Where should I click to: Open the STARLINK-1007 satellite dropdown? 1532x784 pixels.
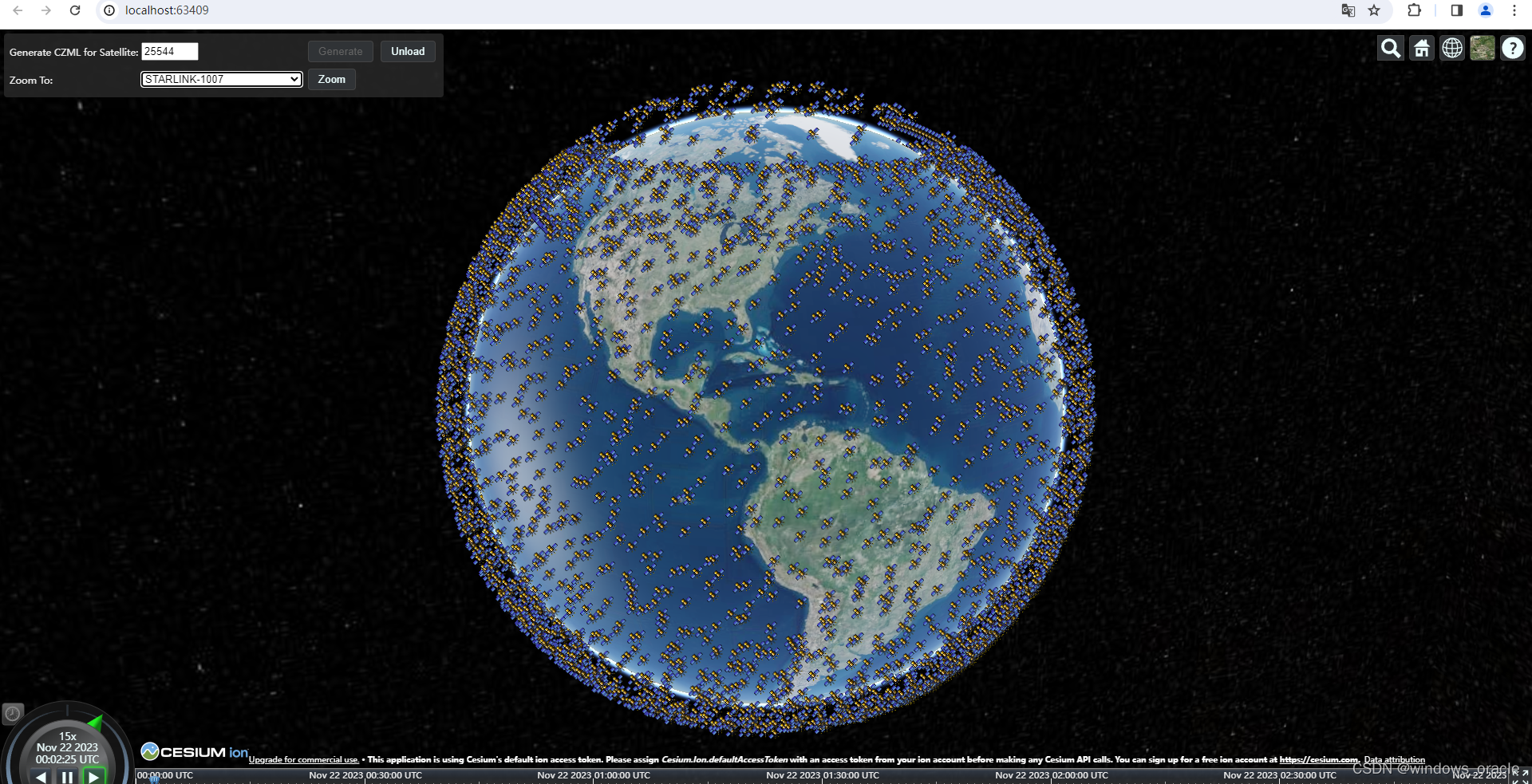222,79
